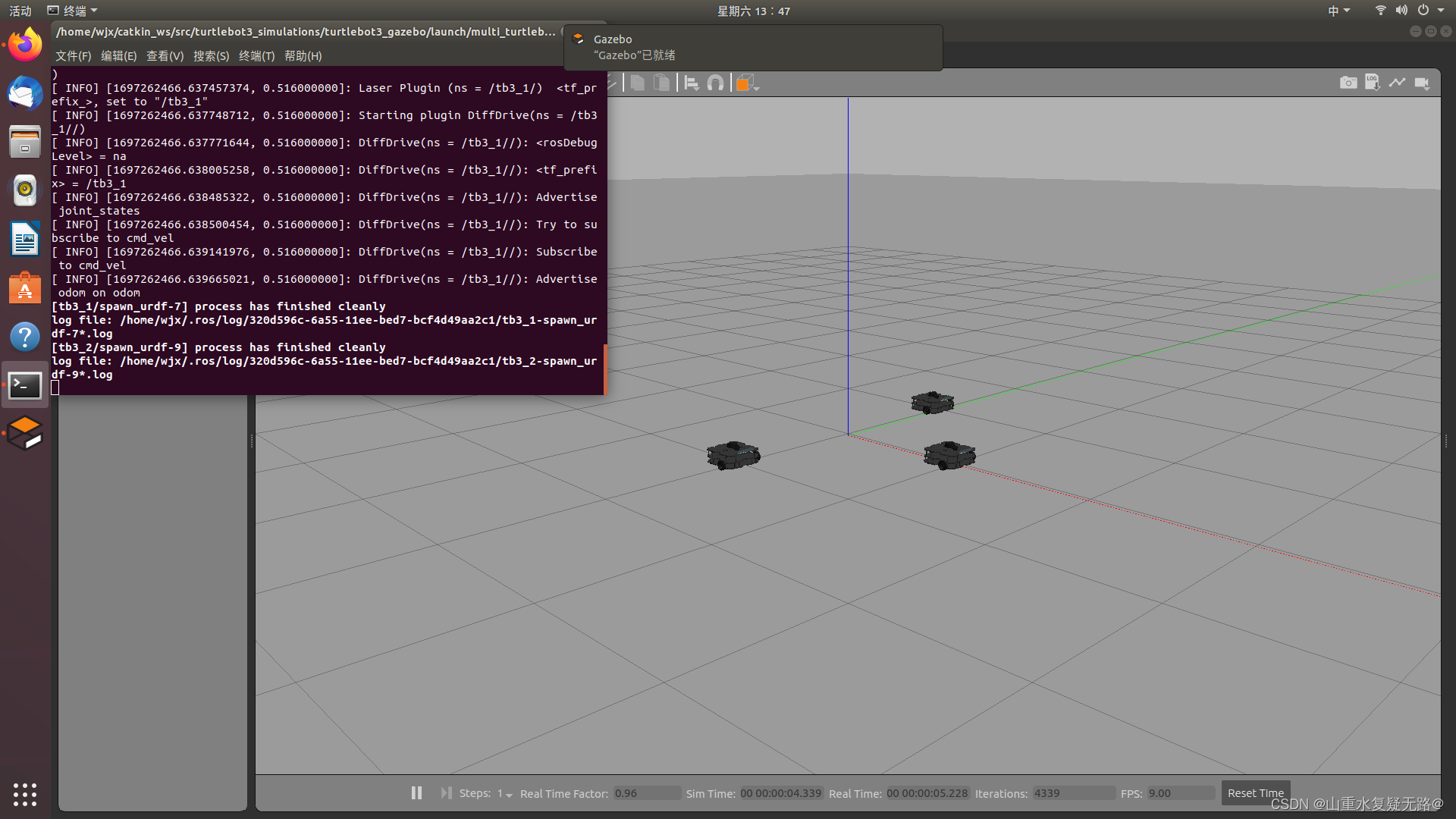Open Rhythmbox music player from dock
The image size is (1456, 819).
(x=25, y=190)
